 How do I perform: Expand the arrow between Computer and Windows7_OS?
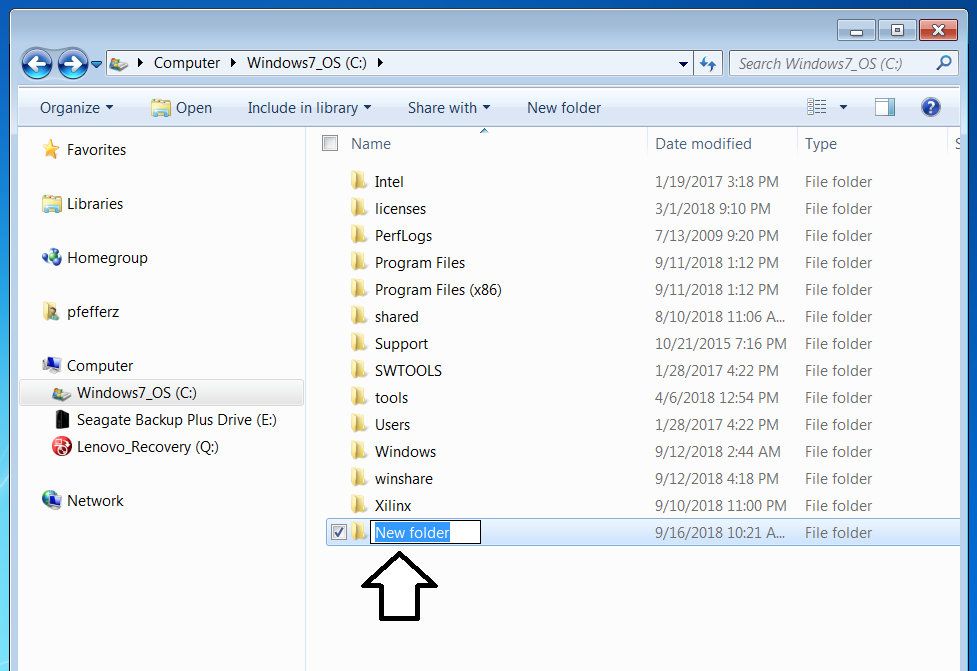(234, 63)
